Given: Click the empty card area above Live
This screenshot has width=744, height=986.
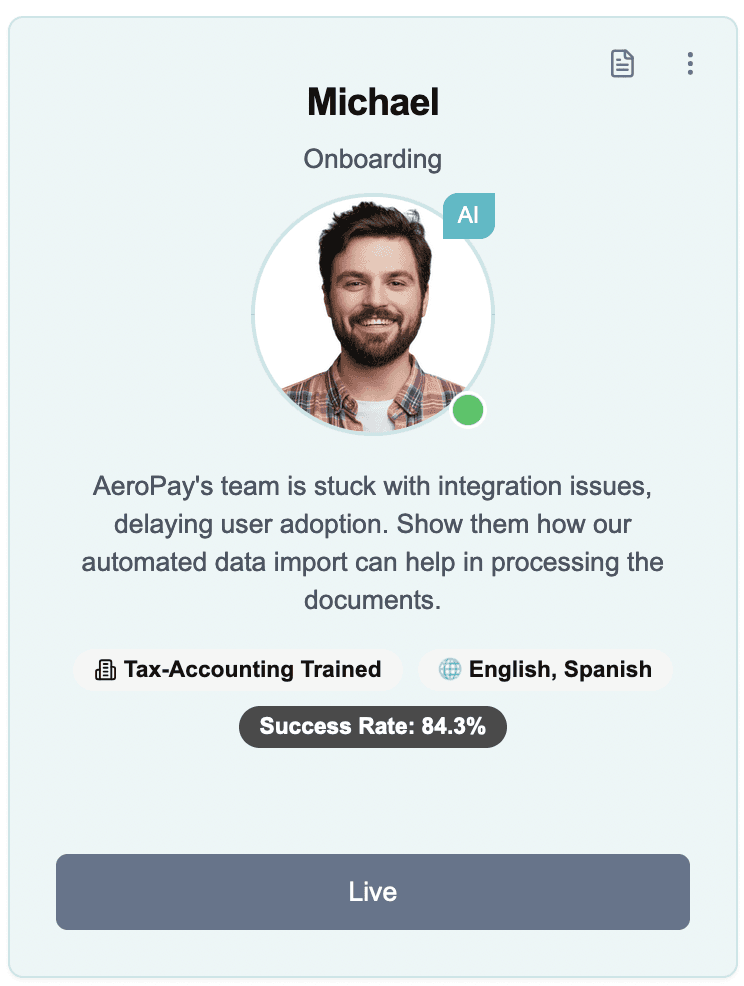Looking at the screenshot, I should point(373,800).
